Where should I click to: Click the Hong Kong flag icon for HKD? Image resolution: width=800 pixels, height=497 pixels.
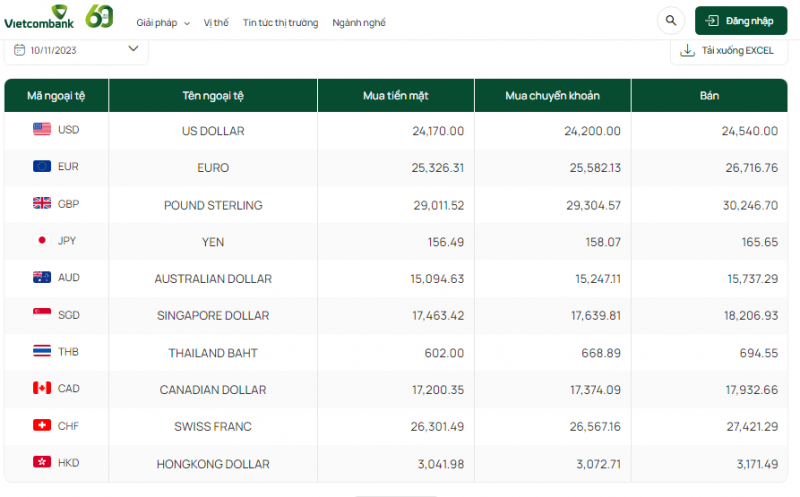(42, 463)
